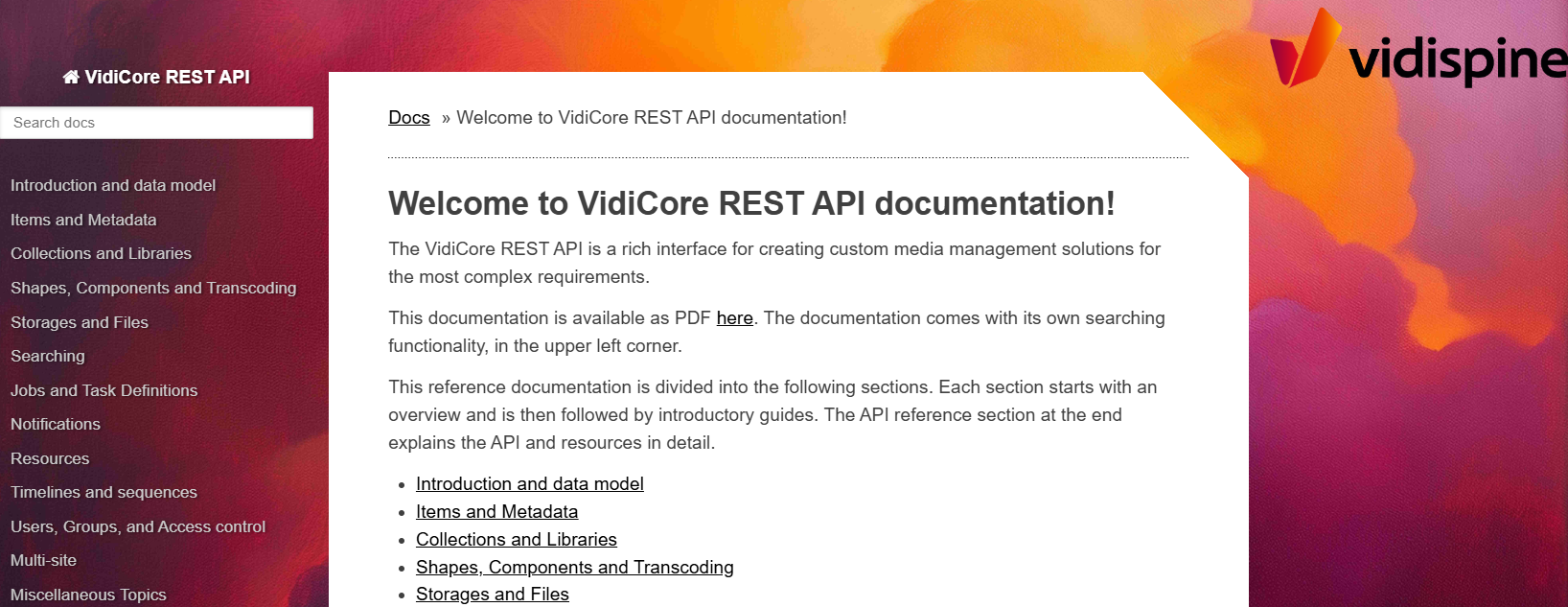1568x607 pixels.
Task: Open Jobs and Task Definitions
Action: tap(104, 390)
